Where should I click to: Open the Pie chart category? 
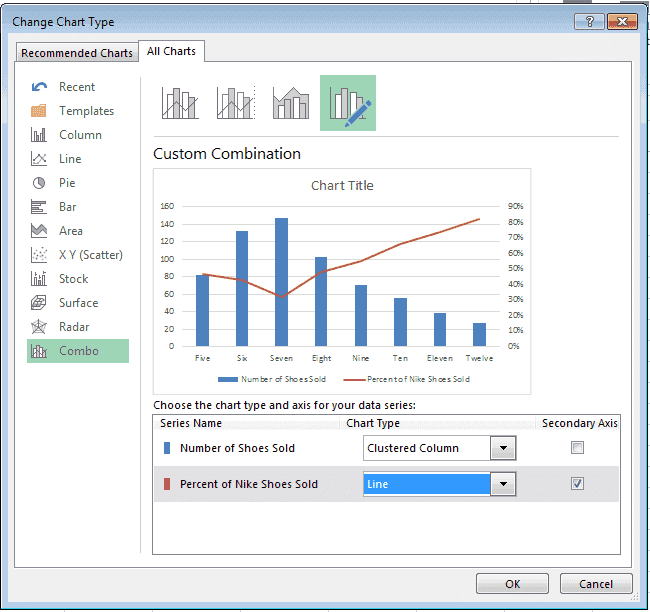67,183
